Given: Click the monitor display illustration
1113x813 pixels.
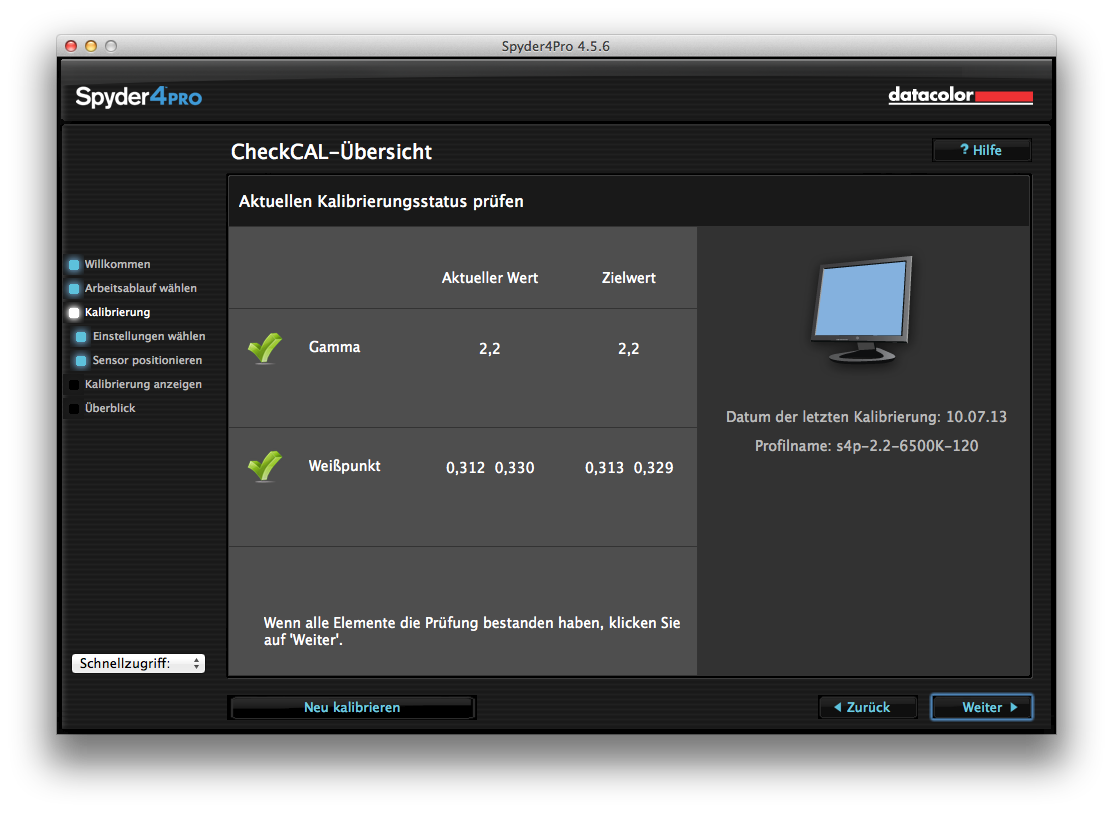Looking at the screenshot, I should [x=862, y=310].
